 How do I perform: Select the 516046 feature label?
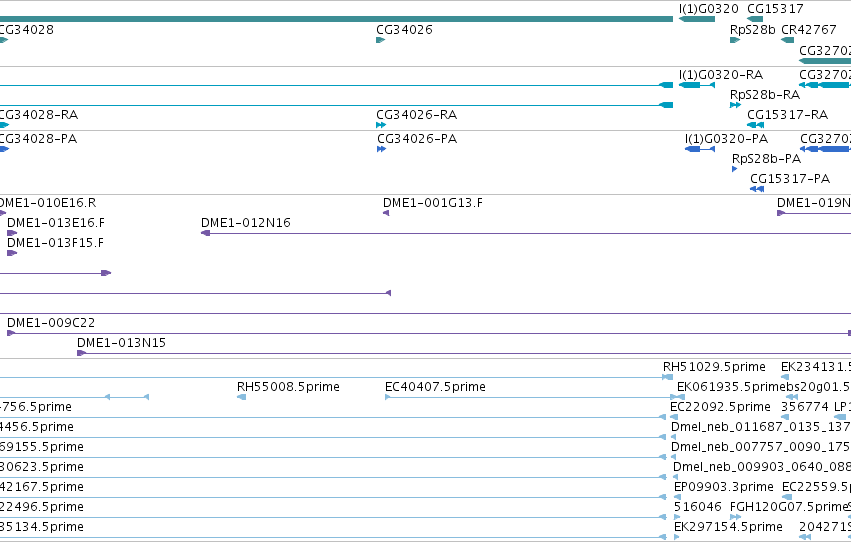[x=697, y=507]
